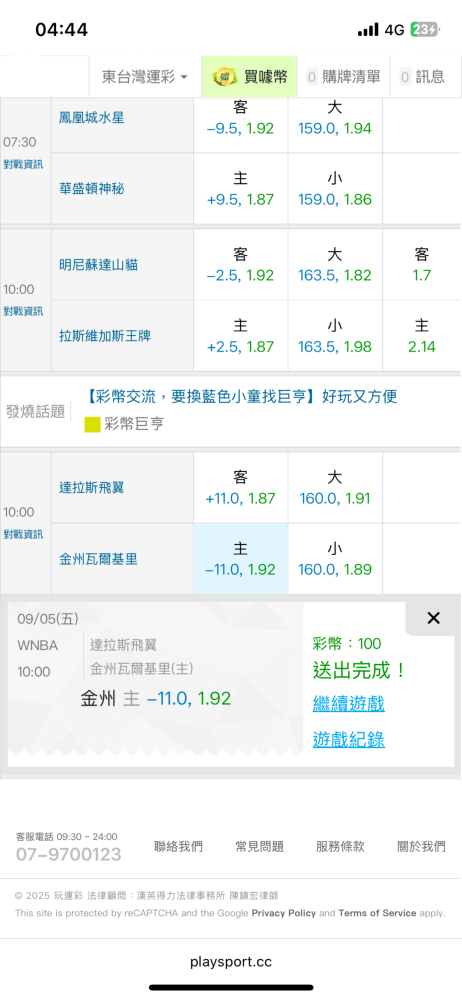Click the yellow square beside 彩幣巨亨
The height and width of the screenshot is (1000, 462).
pyautogui.click(x=93, y=424)
